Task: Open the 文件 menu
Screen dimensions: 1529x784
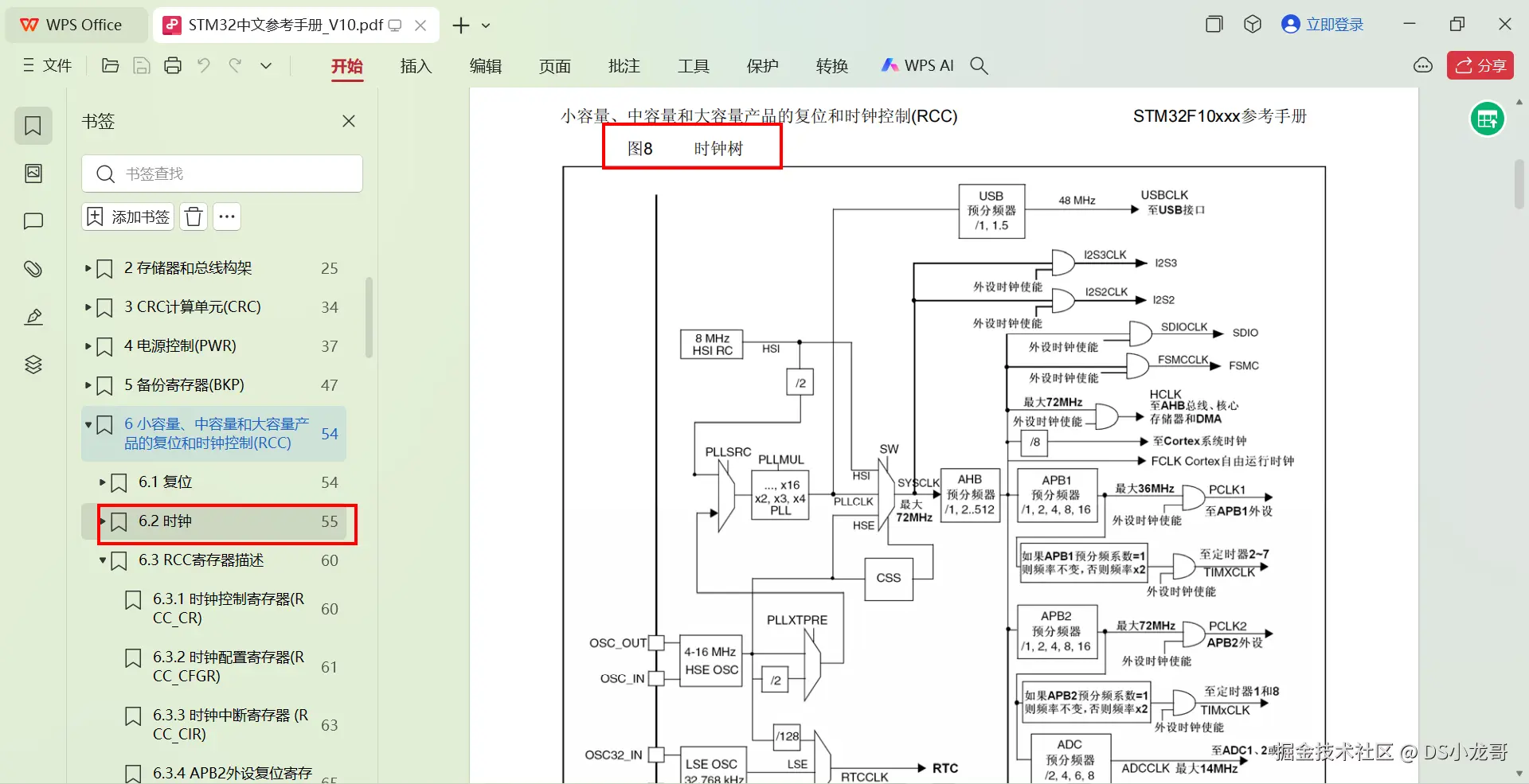Action: click(x=48, y=65)
